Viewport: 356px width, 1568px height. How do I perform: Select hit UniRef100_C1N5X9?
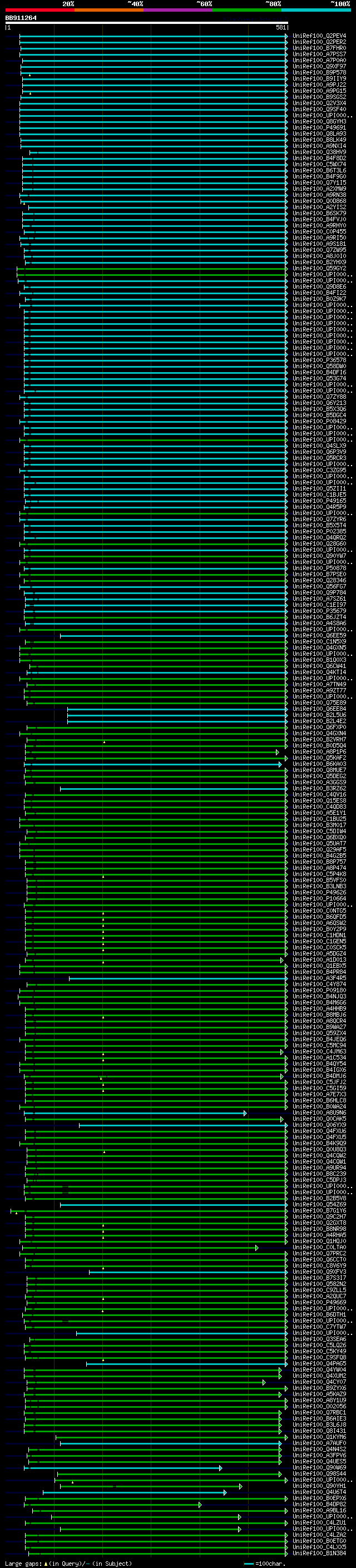(x=319, y=641)
